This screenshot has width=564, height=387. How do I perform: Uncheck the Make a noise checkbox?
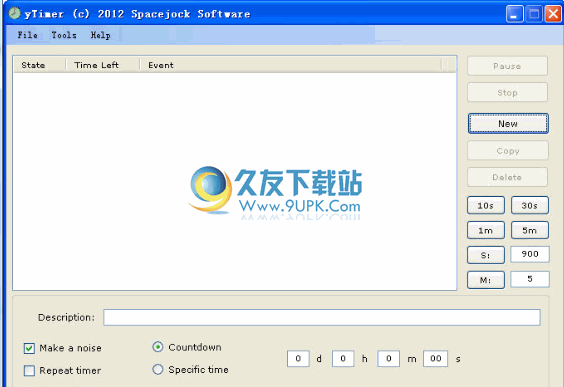click(x=29, y=348)
